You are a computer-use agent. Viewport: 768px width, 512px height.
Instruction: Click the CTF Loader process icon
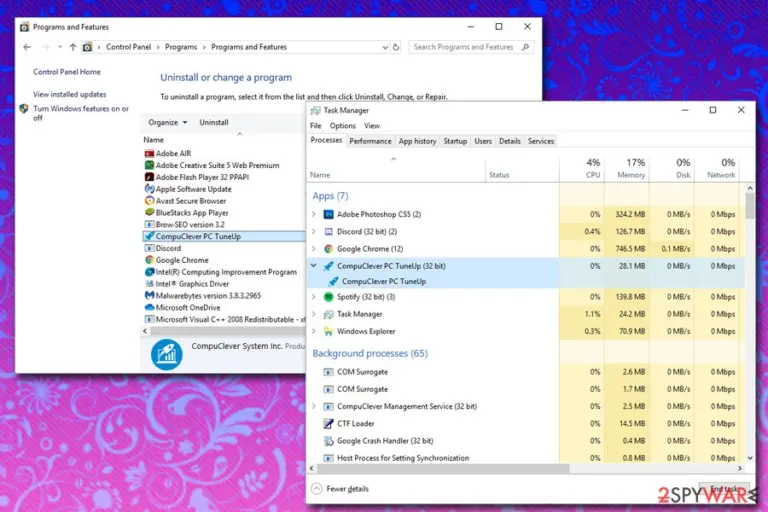pos(329,424)
